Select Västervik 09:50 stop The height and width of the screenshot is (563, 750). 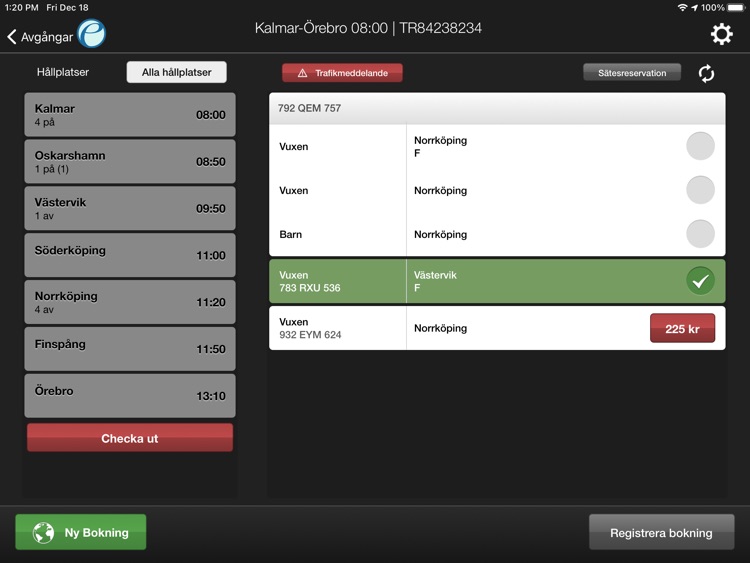point(130,209)
